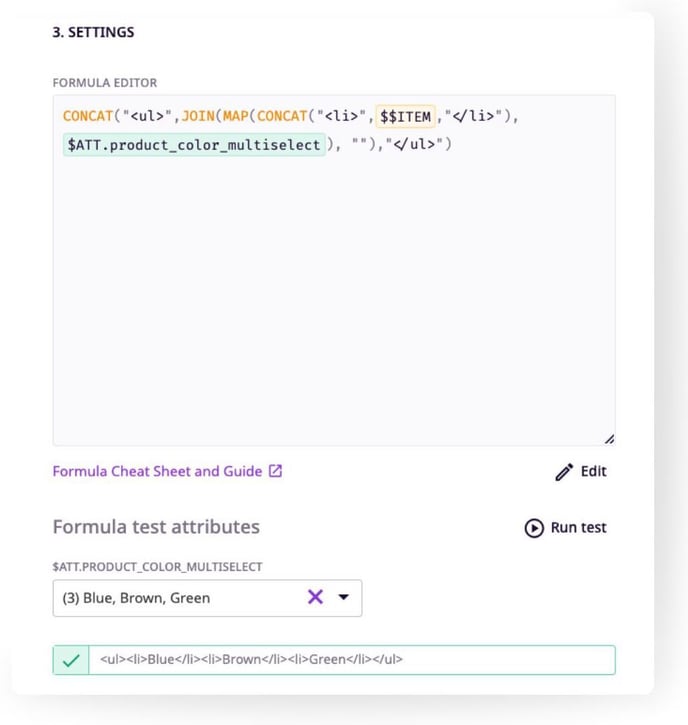688x725 pixels.
Task: Click the formula editor resize handle
Action: tap(609, 438)
